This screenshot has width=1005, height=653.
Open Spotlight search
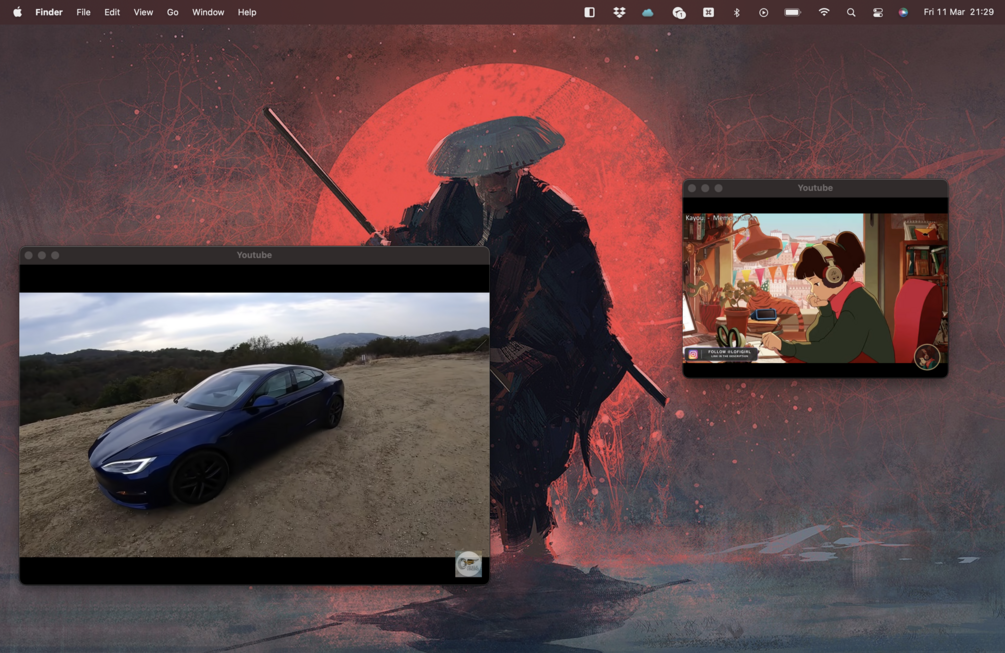point(851,12)
